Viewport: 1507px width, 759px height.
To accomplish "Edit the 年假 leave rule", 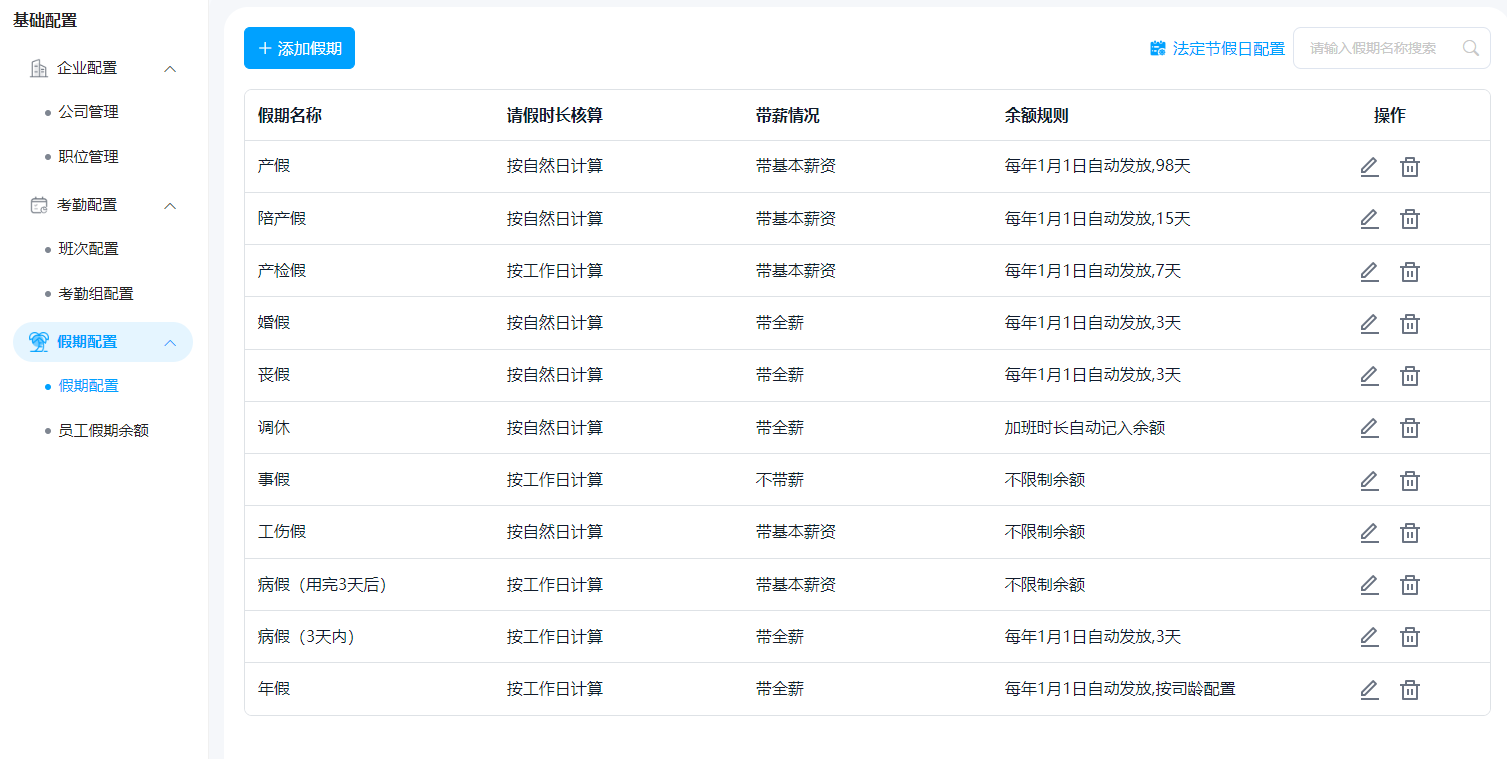I will 1369,689.
